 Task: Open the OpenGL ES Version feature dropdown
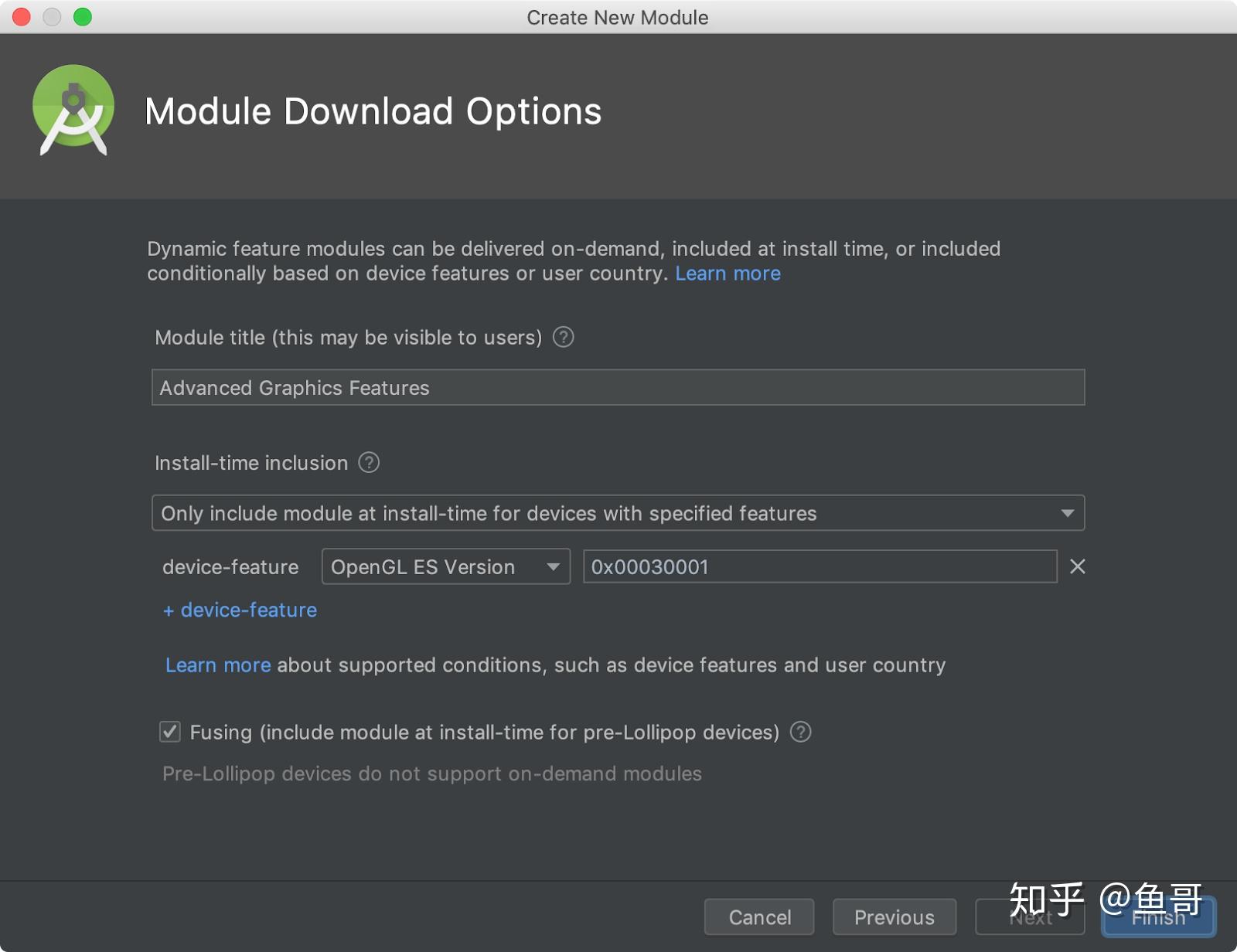pos(446,566)
